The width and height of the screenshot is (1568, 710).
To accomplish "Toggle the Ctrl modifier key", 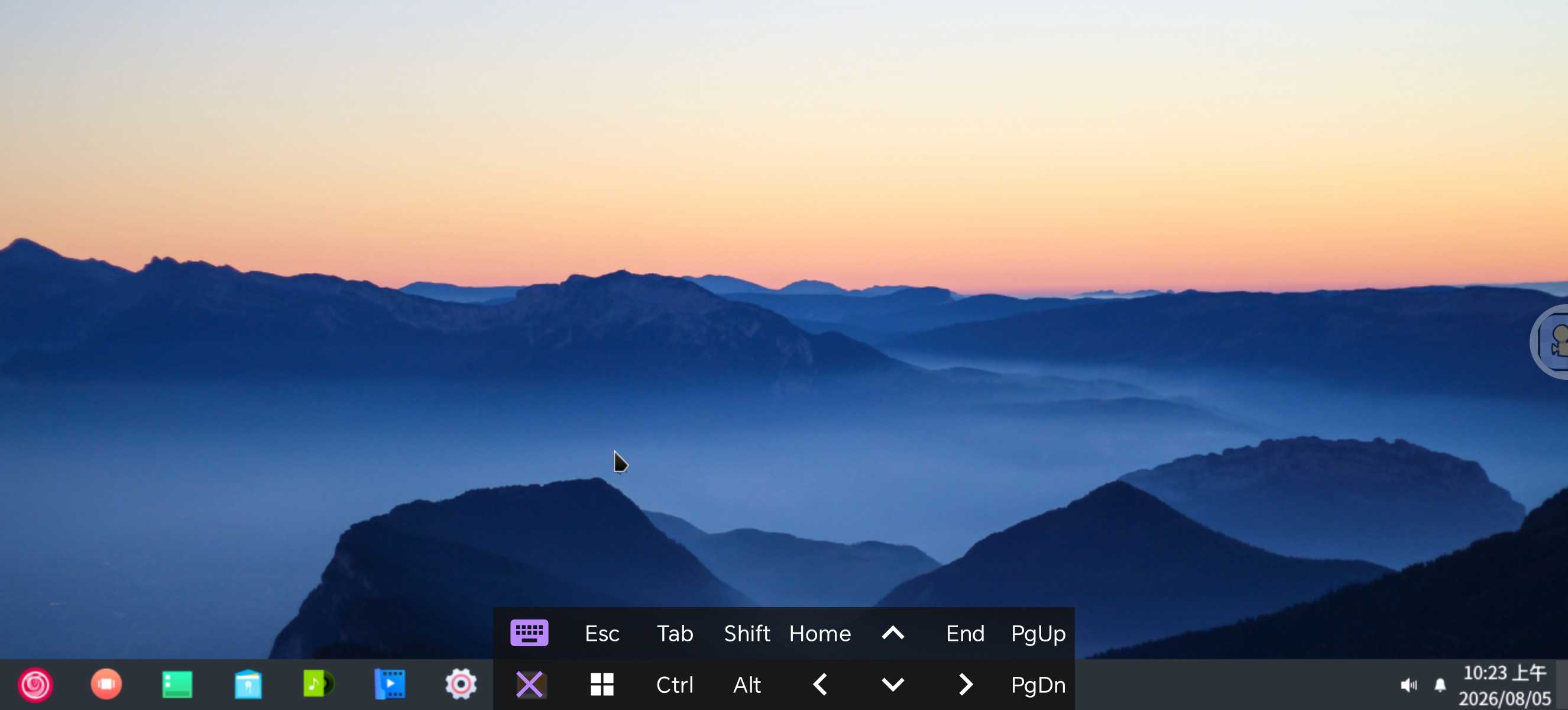I will [x=675, y=685].
